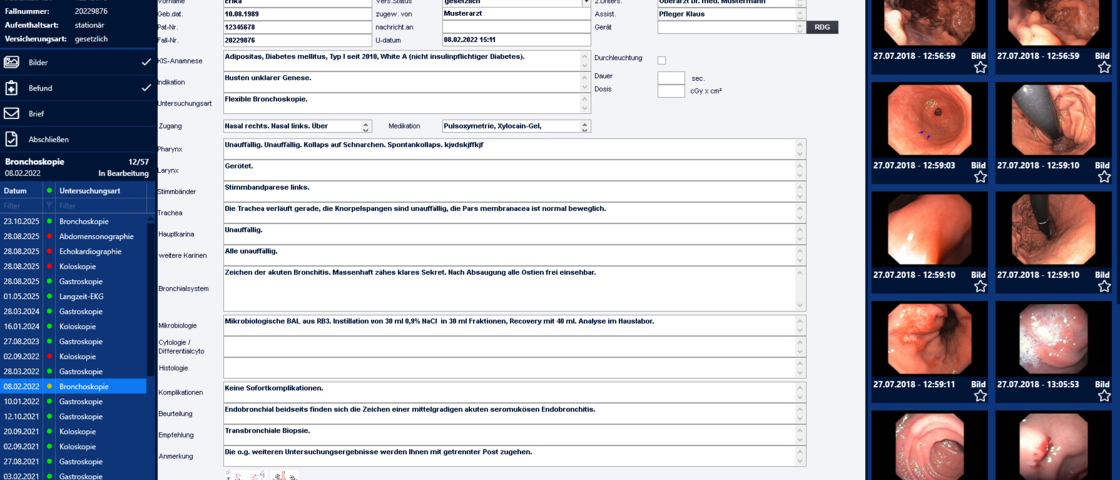Star the image timestamped 12:59:03

(980, 177)
